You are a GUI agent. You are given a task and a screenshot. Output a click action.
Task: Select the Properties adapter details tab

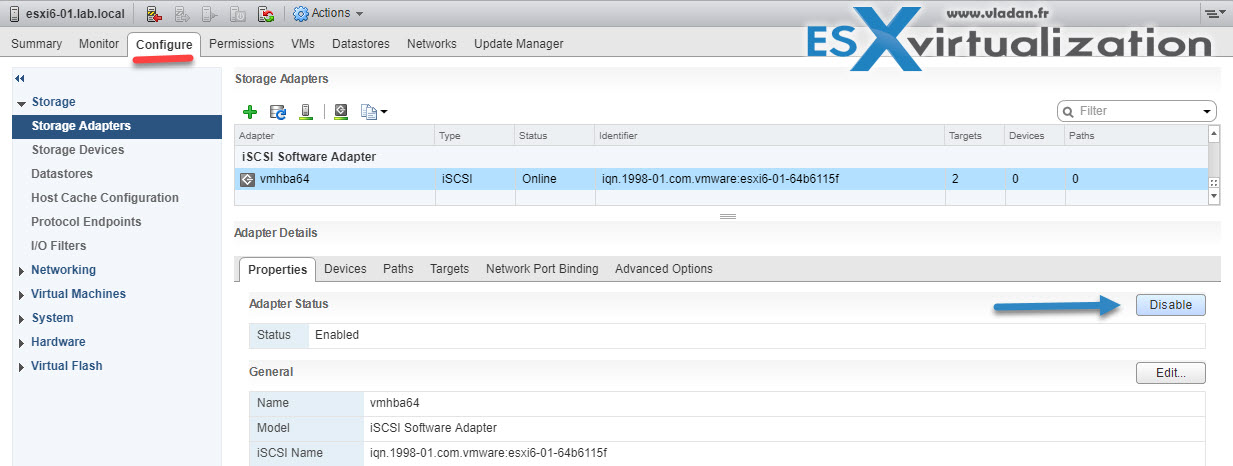(x=277, y=269)
